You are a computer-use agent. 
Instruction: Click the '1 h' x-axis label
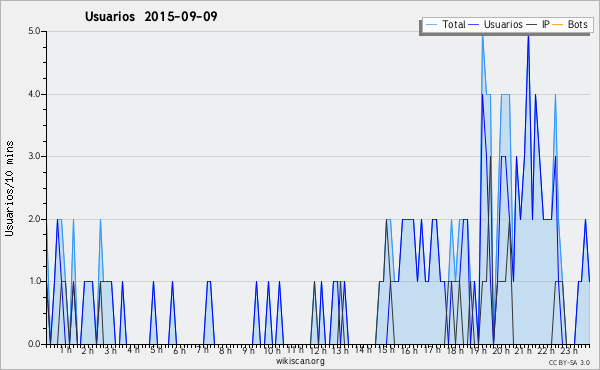65,350
